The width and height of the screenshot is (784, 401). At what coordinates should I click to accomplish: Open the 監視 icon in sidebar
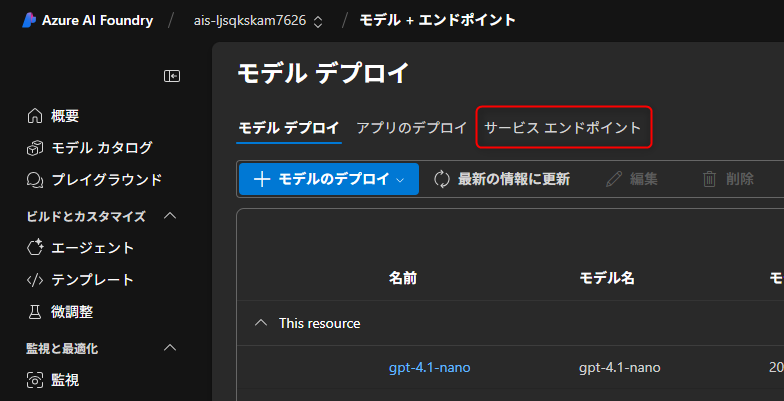35,380
